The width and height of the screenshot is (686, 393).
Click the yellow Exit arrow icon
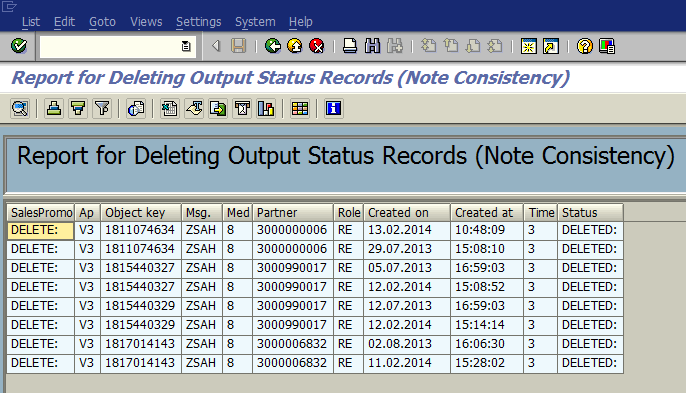(295, 46)
